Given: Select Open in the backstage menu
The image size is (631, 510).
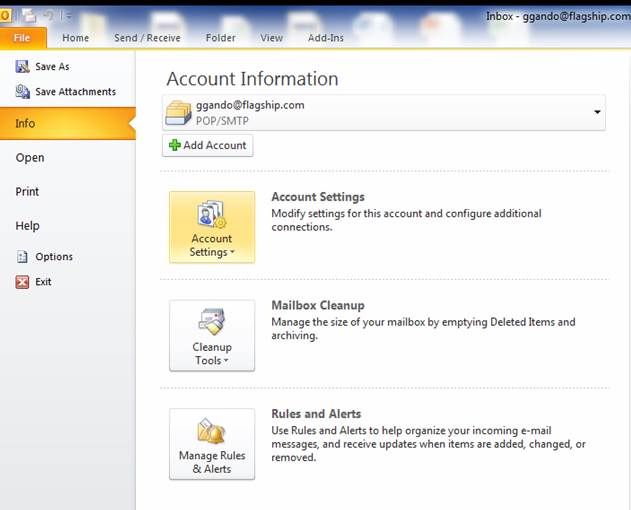Looking at the screenshot, I should tap(30, 157).
